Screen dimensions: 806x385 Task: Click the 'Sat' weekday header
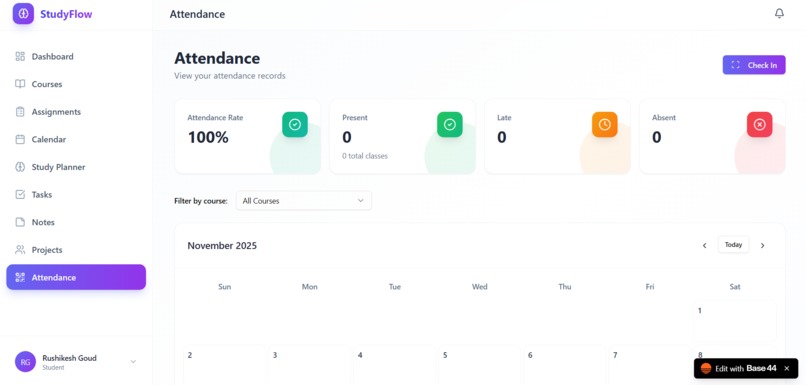click(735, 287)
